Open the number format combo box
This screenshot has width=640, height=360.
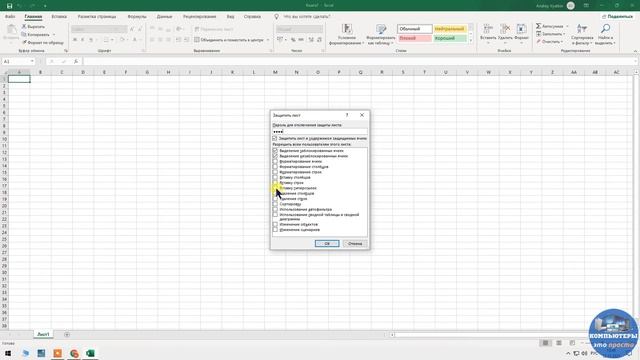pyautogui.click(x=300, y=29)
